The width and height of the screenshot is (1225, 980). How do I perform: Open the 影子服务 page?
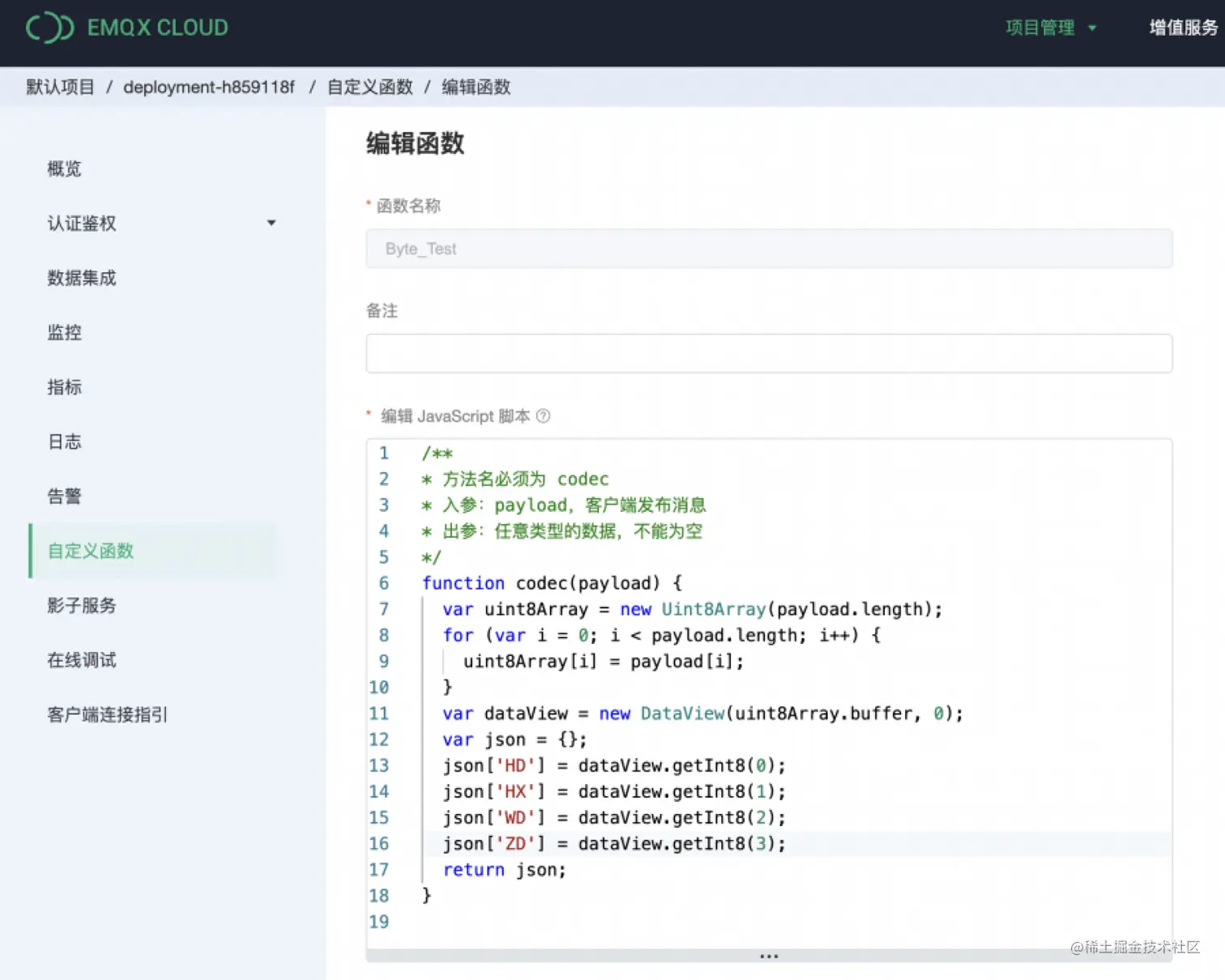(x=81, y=605)
